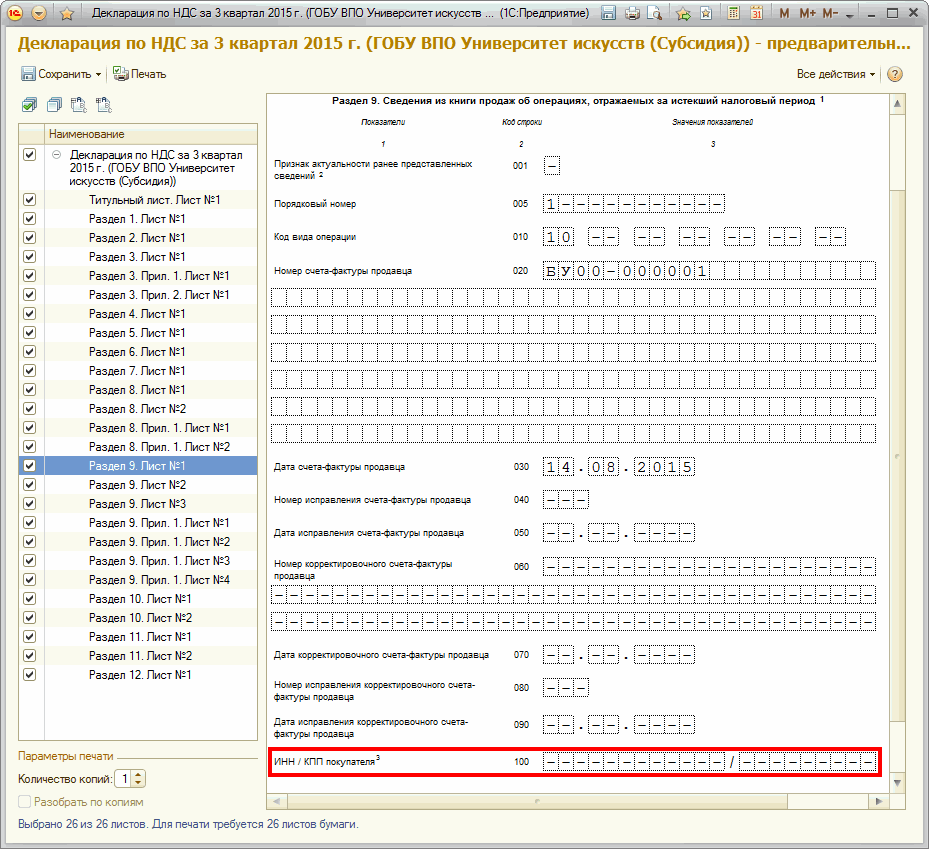Screen dimensions: 929x849
Task: Click the date 14.08.2015 field
Action: click(619, 467)
